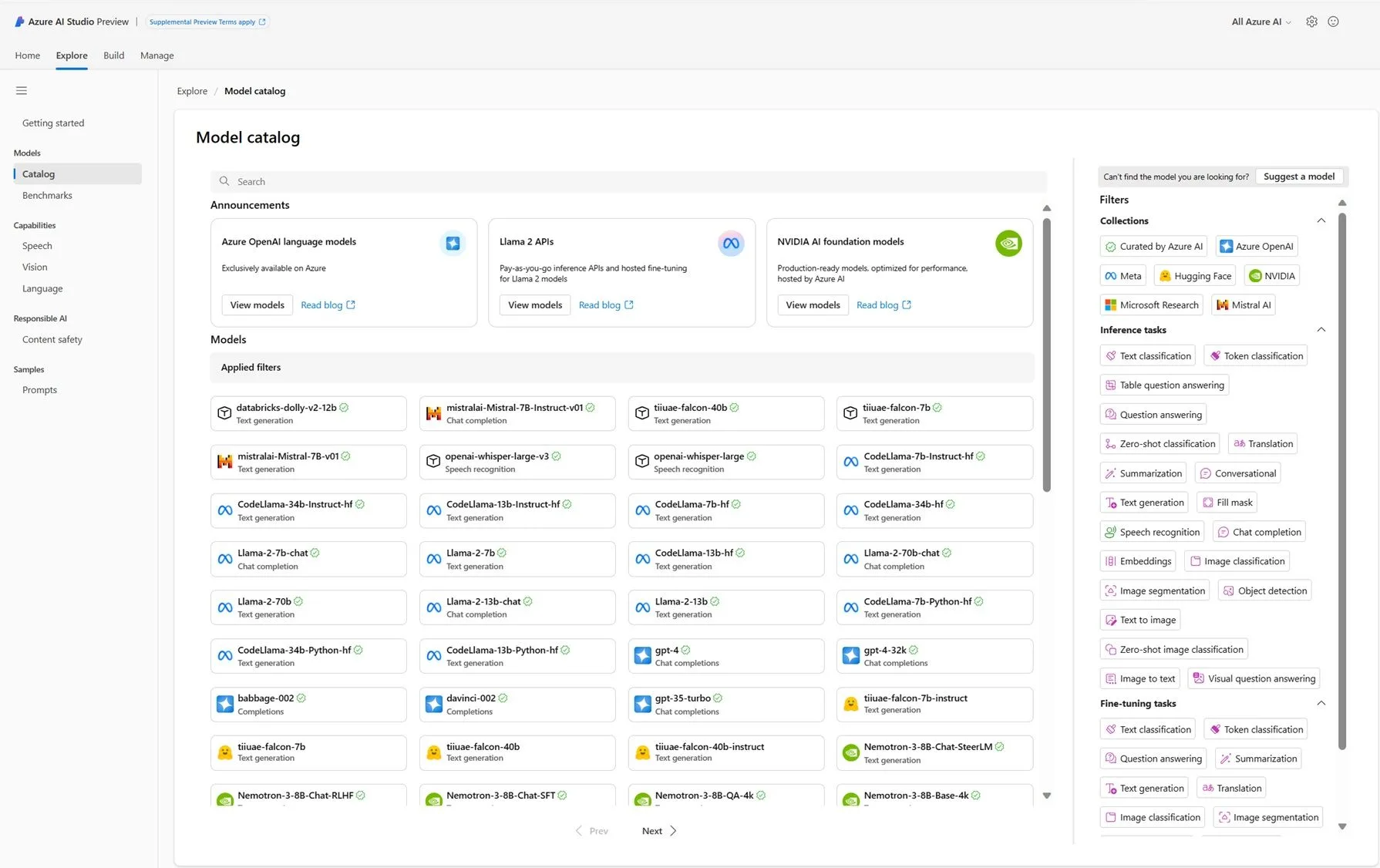Screen dimensions: 1380x868
Task: Click the Mistral icon on mistralai-Mistral-7B-v01
Action: coord(224,462)
